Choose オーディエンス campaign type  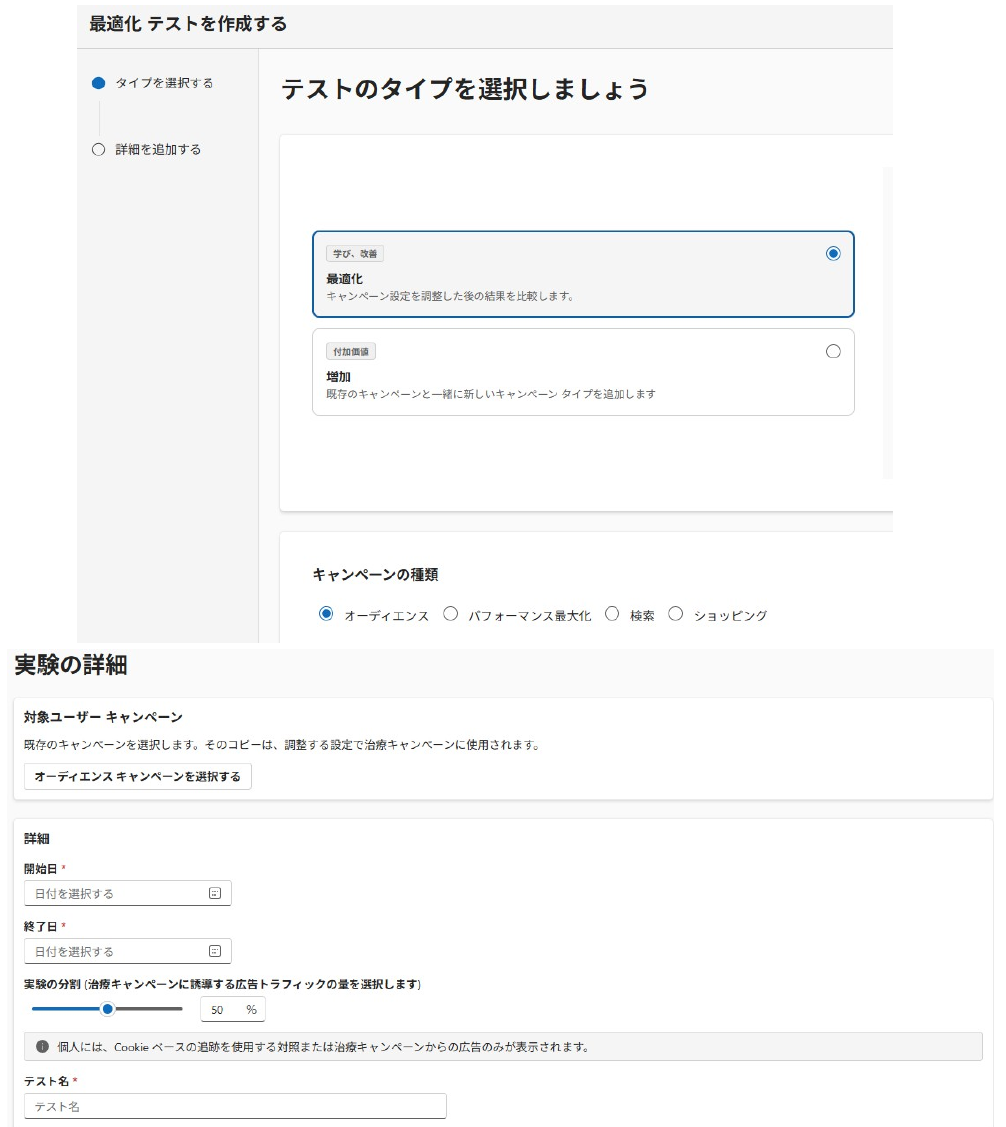pyautogui.click(x=326, y=614)
